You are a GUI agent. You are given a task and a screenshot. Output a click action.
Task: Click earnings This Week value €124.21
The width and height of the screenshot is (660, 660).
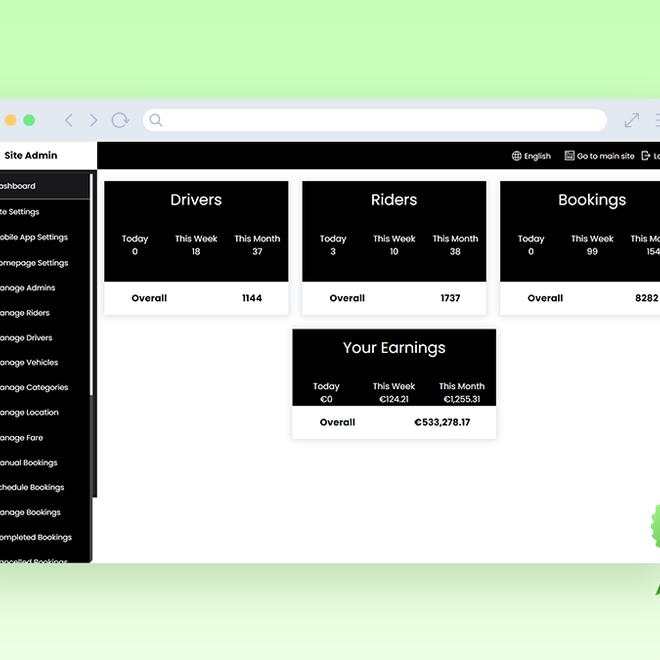click(x=394, y=399)
